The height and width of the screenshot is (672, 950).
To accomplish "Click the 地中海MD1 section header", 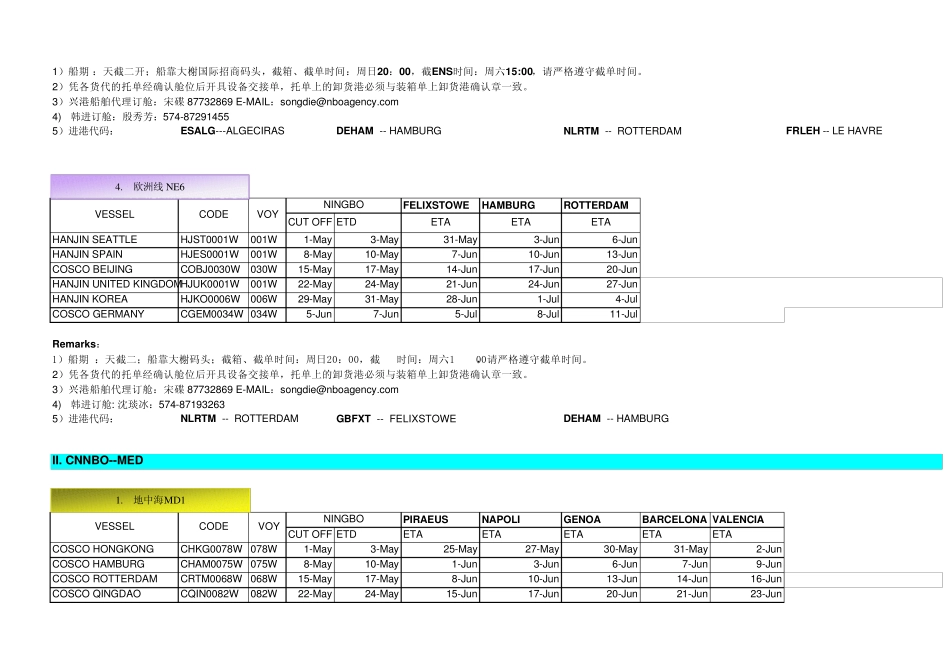I will point(150,500).
